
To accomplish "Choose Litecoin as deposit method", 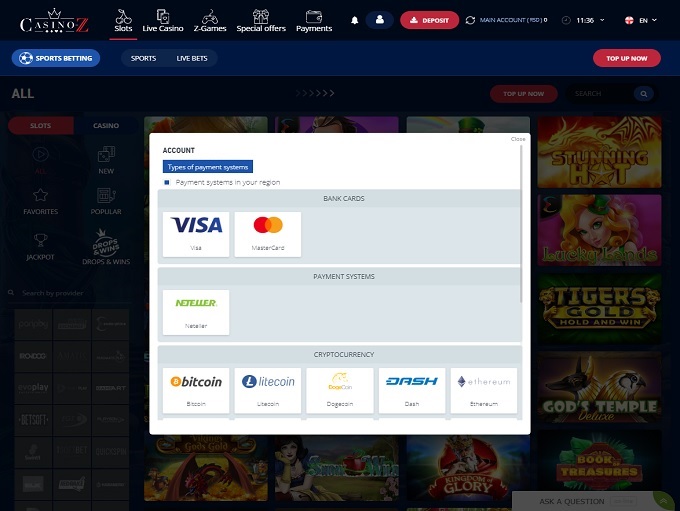I will 268,389.
